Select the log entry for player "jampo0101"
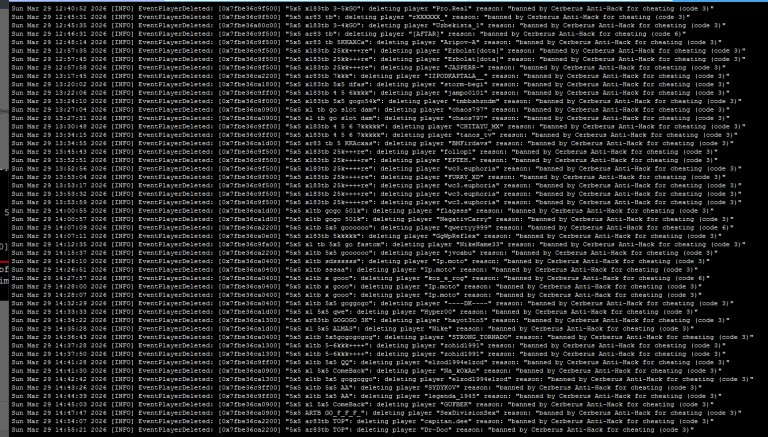 point(370,93)
